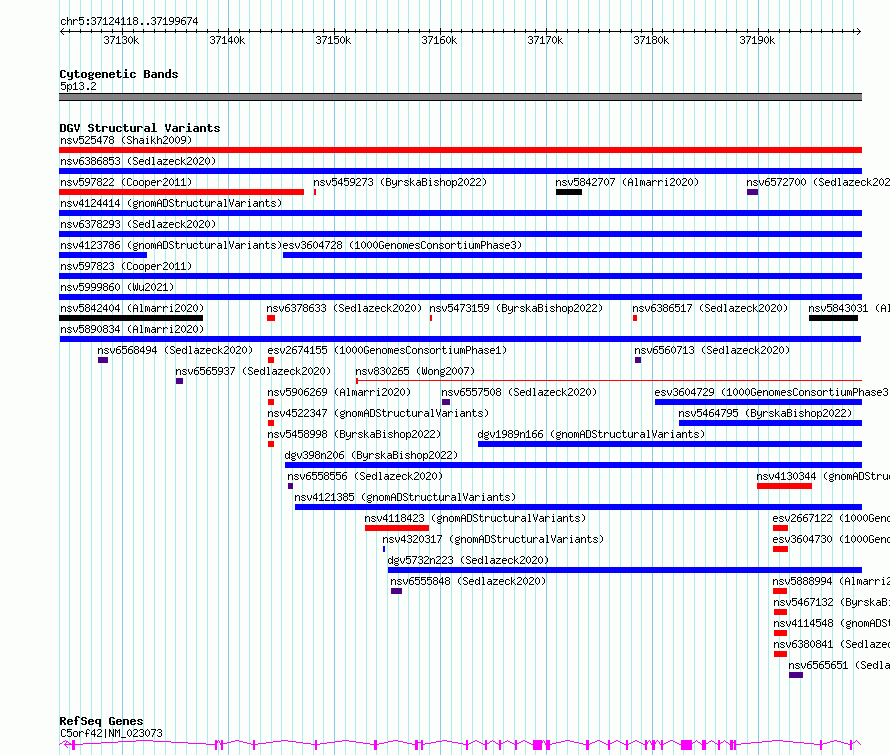This screenshot has height=755, width=890.
Task: Select the black nsv5842707 variant bar
Action: click(569, 192)
